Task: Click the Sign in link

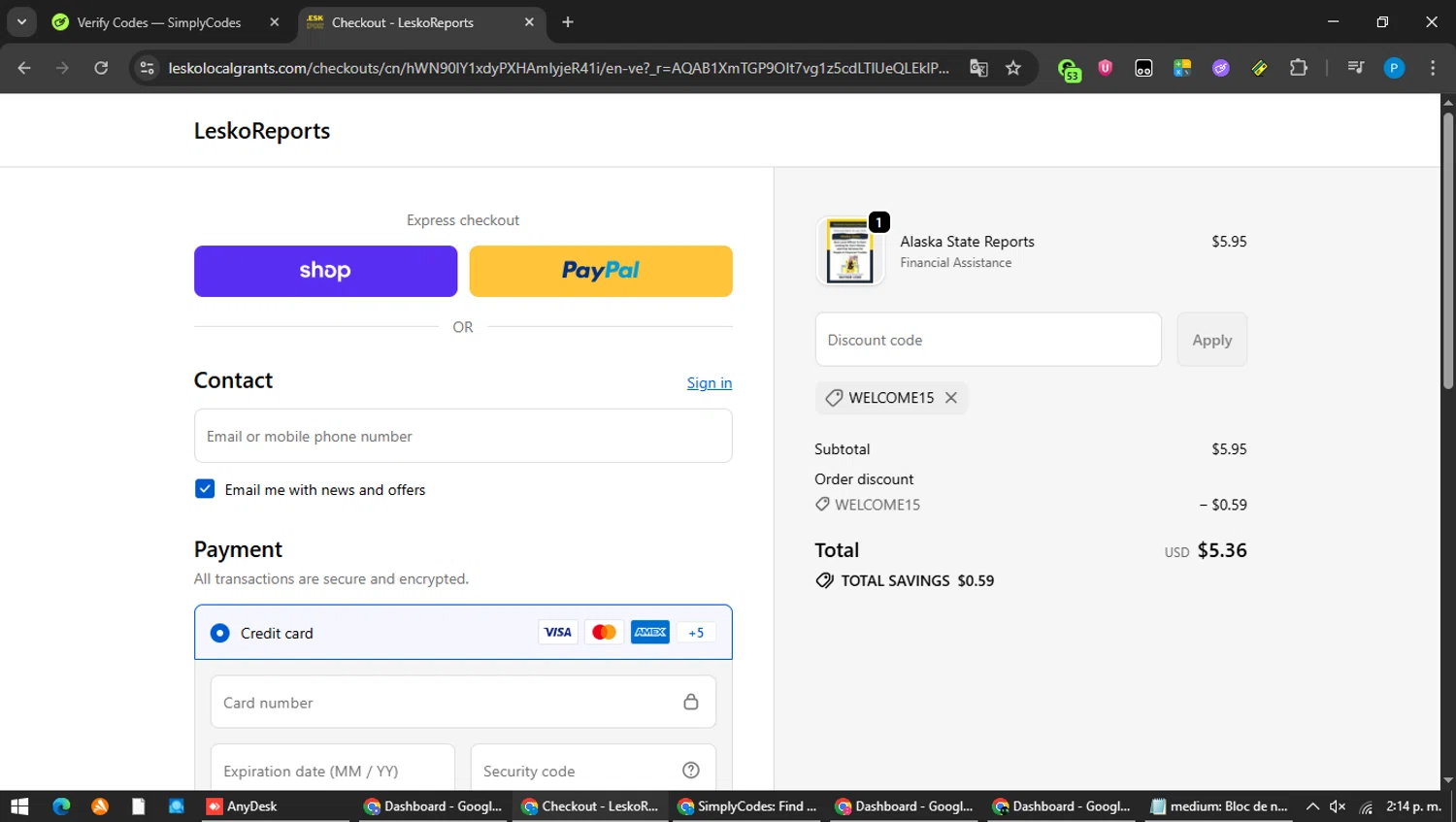Action: [x=710, y=383]
